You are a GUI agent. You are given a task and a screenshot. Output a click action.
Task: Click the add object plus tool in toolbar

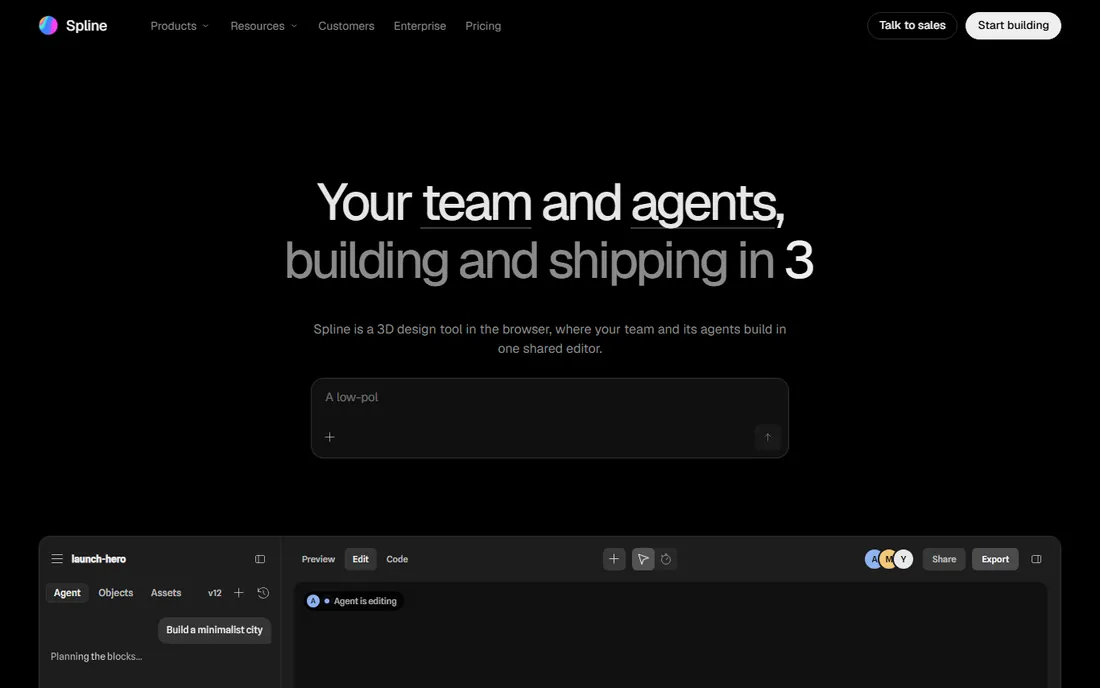(614, 559)
